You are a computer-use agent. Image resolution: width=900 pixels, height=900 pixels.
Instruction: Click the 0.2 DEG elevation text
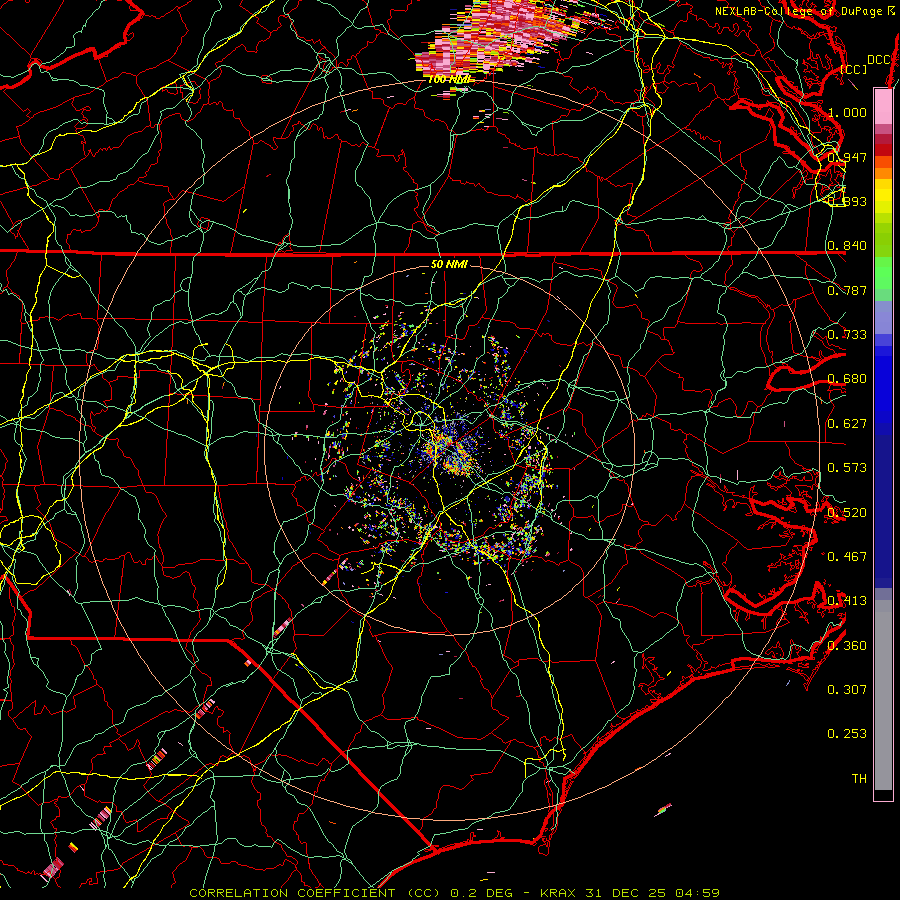click(483, 893)
